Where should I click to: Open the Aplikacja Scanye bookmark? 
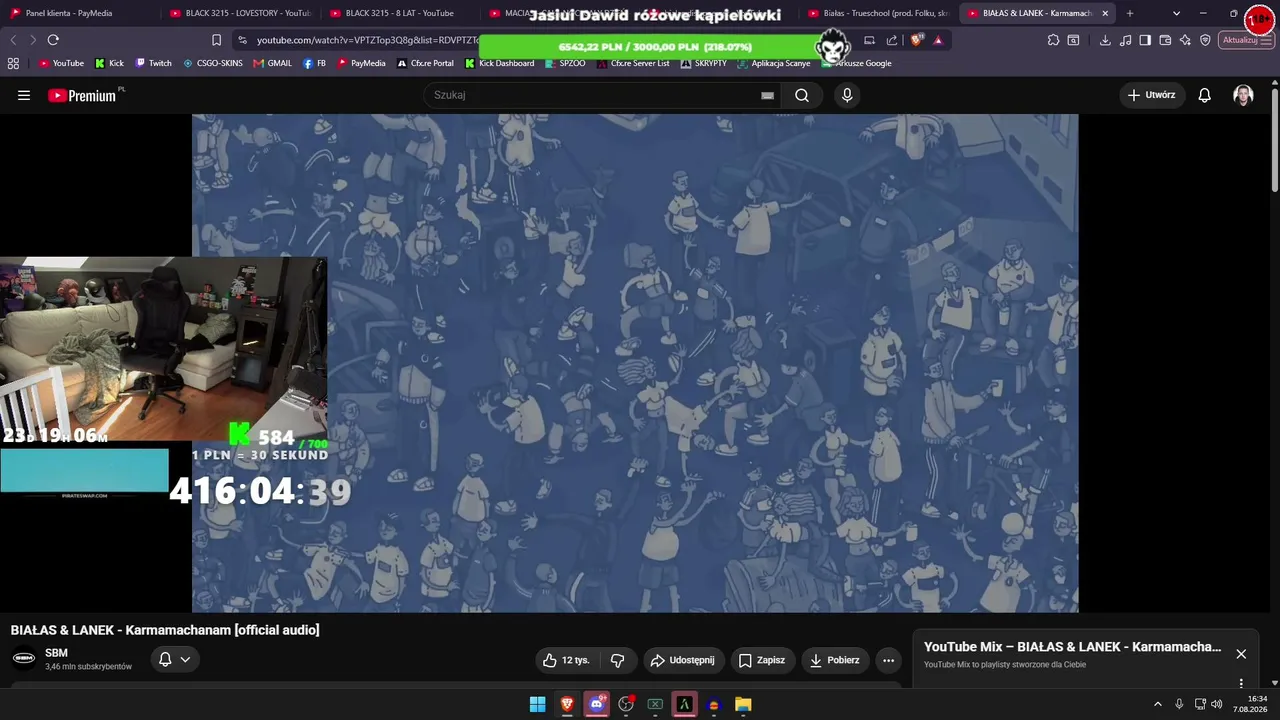point(774,63)
